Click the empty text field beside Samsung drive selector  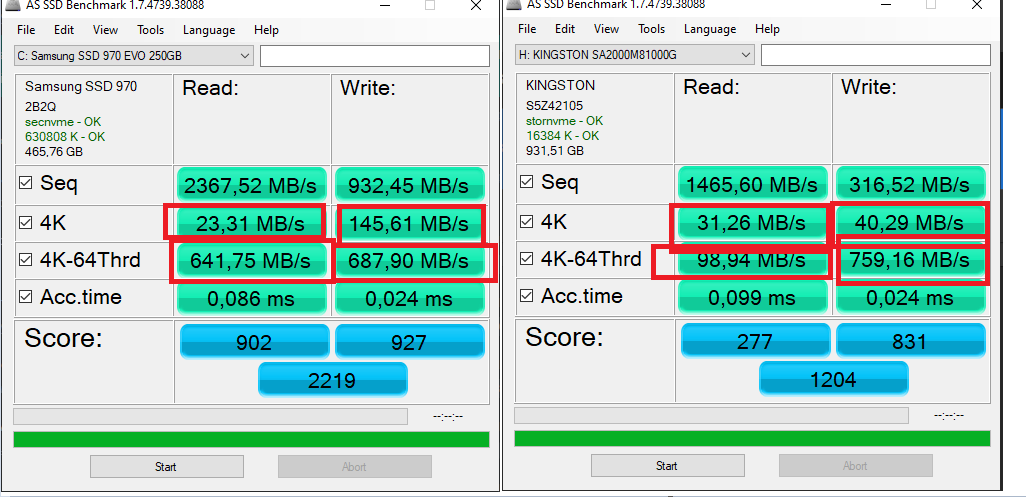[x=375, y=56]
